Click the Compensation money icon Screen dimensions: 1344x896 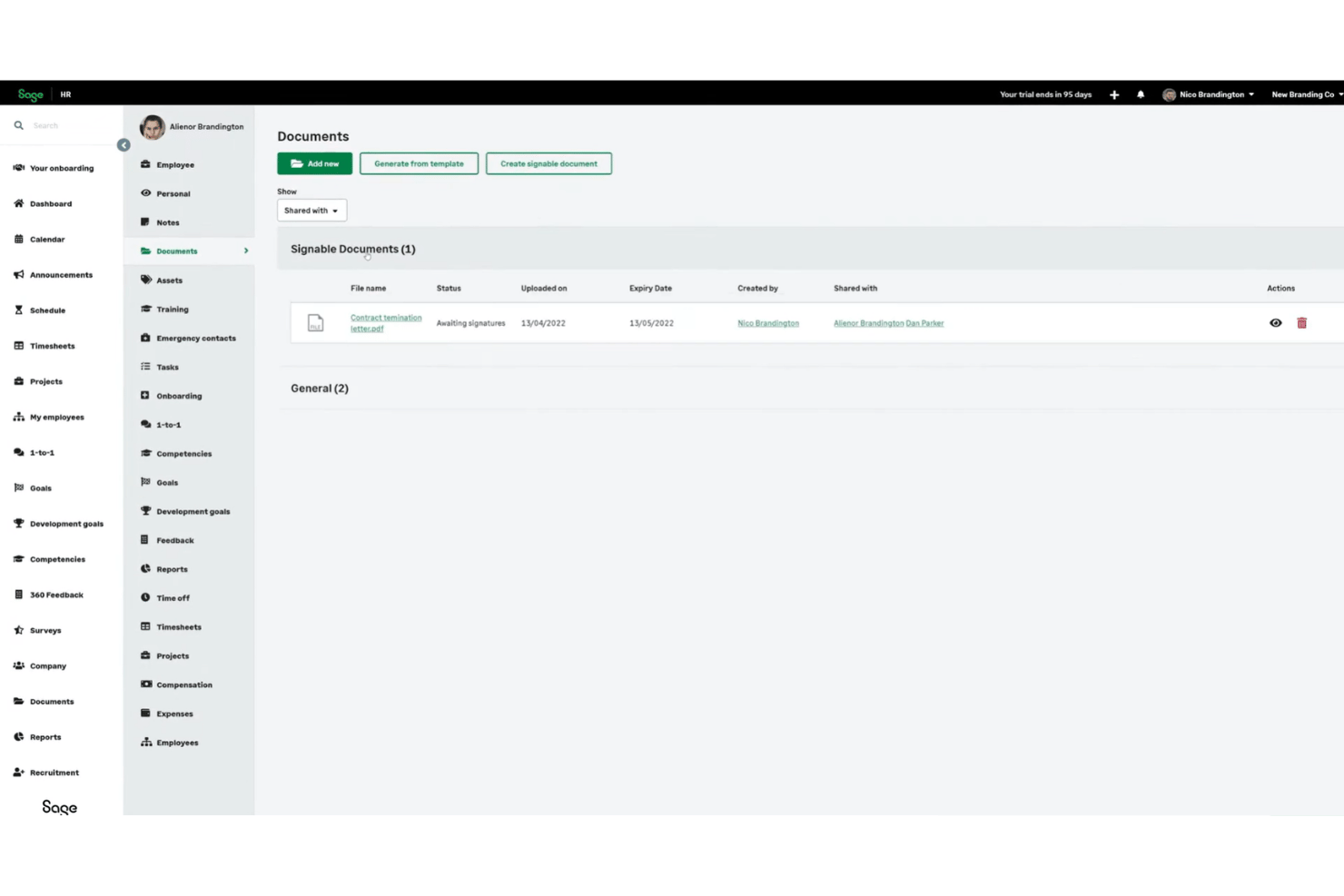145,684
